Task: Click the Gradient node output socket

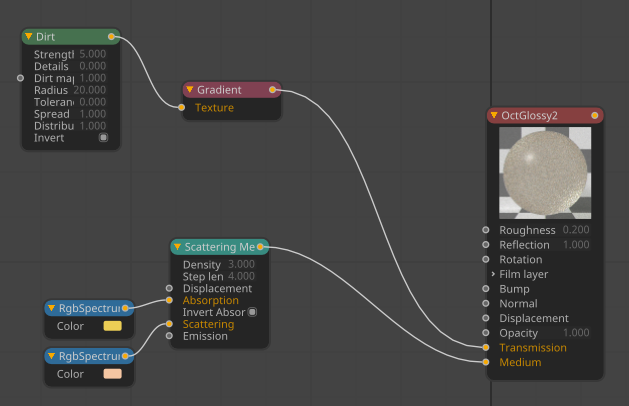Action: (x=272, y=90)
